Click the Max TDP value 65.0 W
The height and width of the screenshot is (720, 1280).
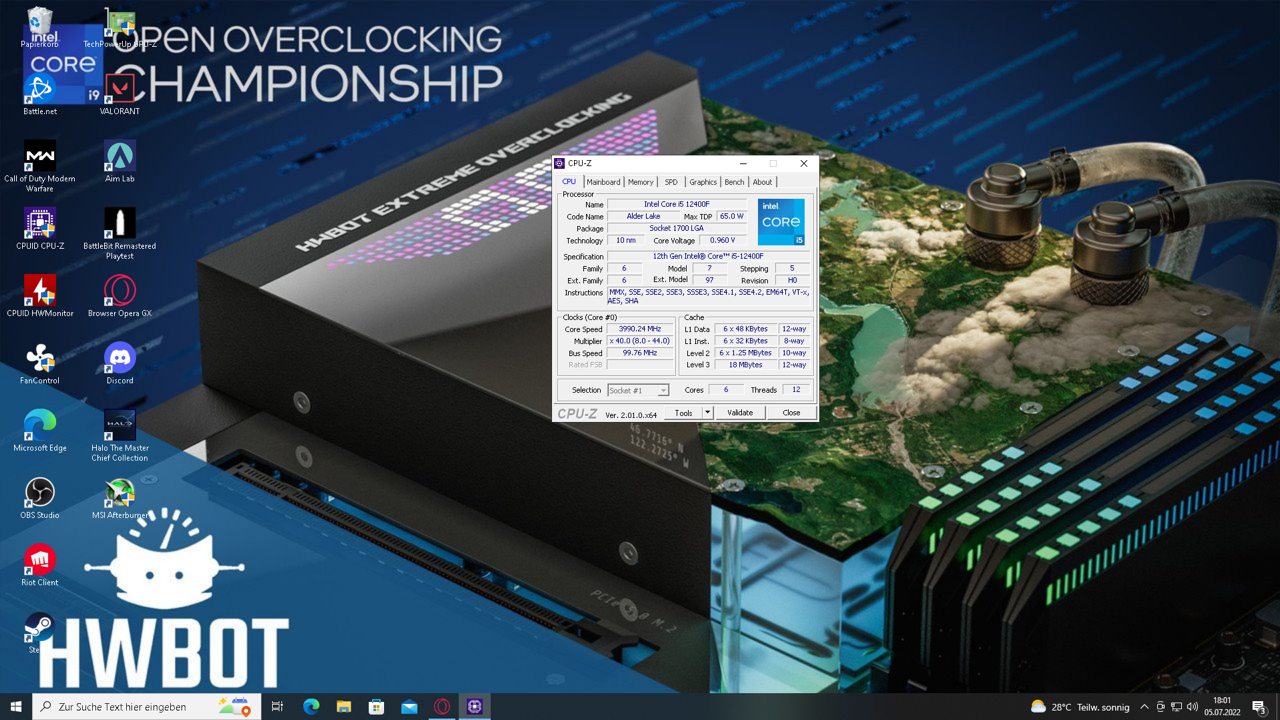[x=731, y=216]
